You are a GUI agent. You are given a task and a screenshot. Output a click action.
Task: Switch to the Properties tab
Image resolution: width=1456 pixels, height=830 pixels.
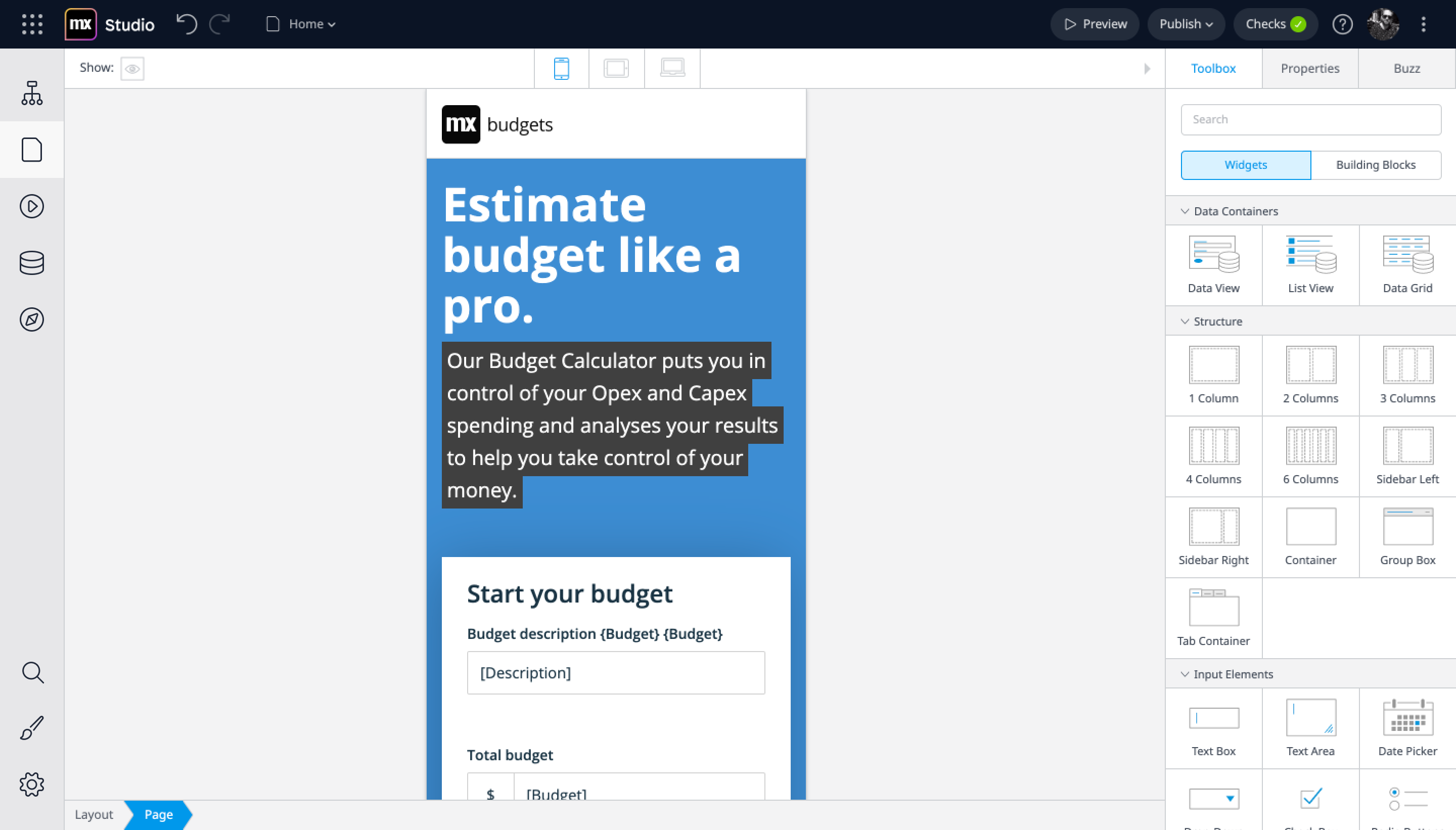coord(1309,68)
